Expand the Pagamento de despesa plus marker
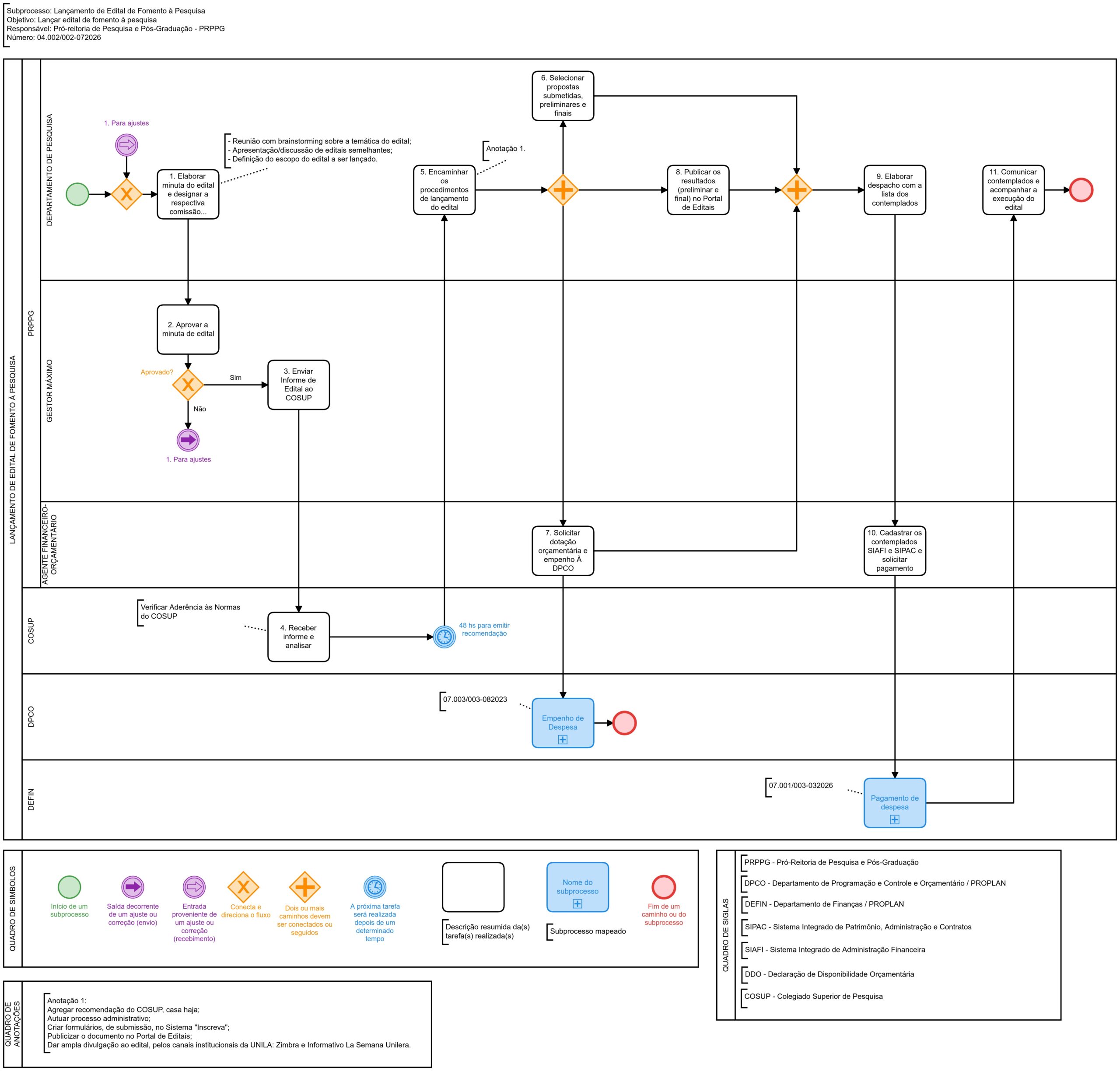Viewport: 1120px width, 1071px height. [x=895, y=819]
